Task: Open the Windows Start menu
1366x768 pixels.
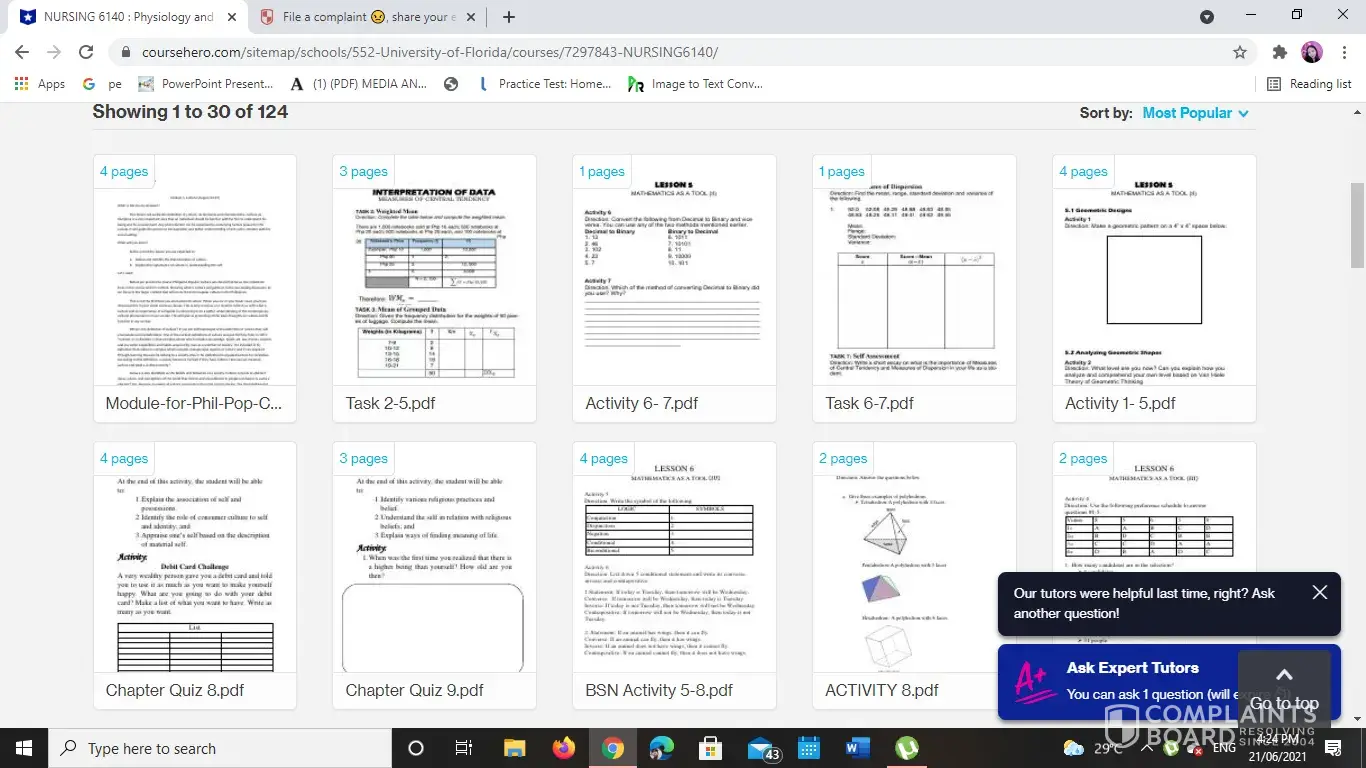Action: [24, 748]
